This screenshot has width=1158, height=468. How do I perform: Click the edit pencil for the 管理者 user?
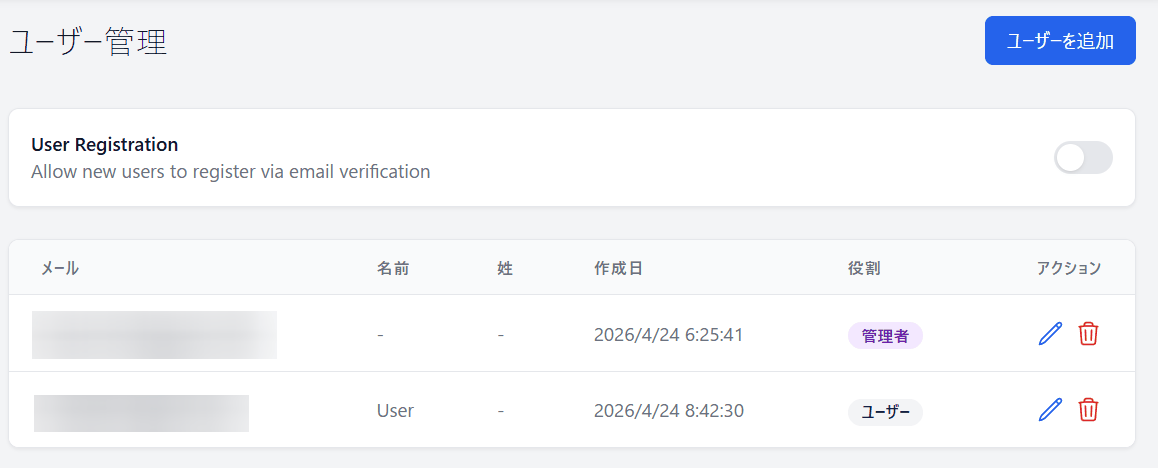click(x=1050, y=334)
